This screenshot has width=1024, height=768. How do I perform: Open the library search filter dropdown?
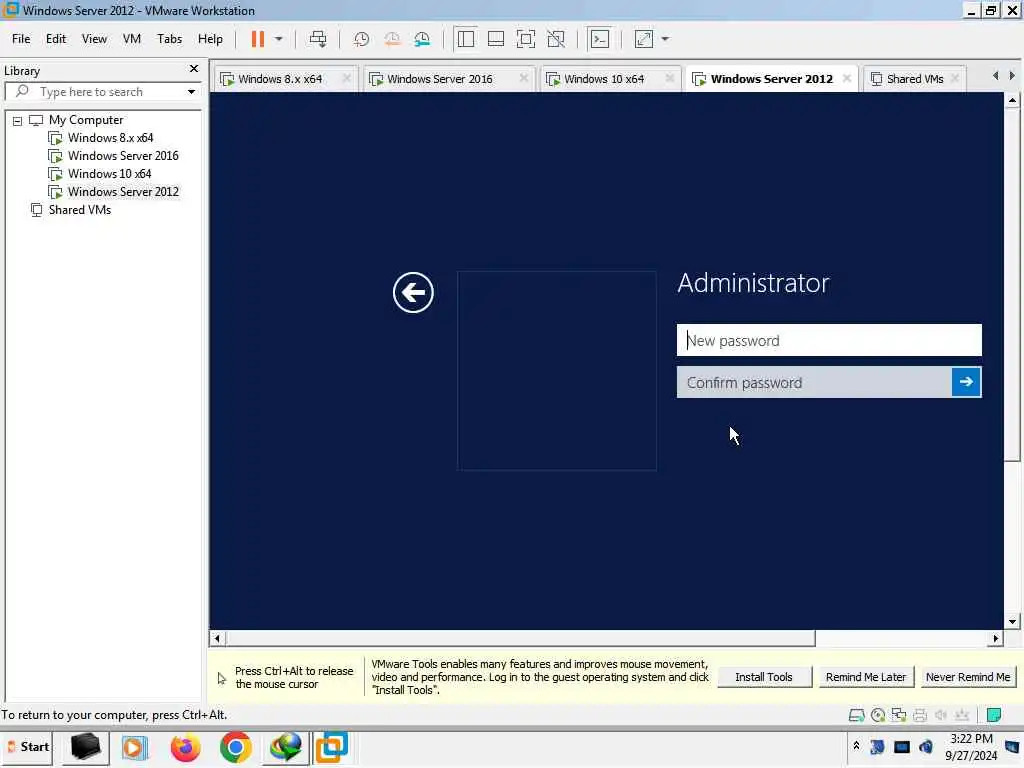[x=191, y=92]
